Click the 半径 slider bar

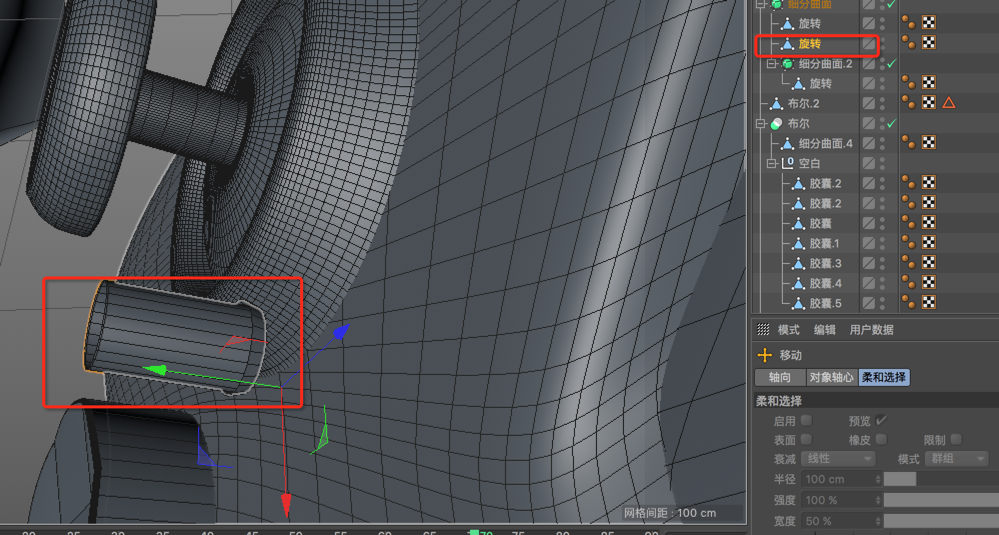(941, 479)
